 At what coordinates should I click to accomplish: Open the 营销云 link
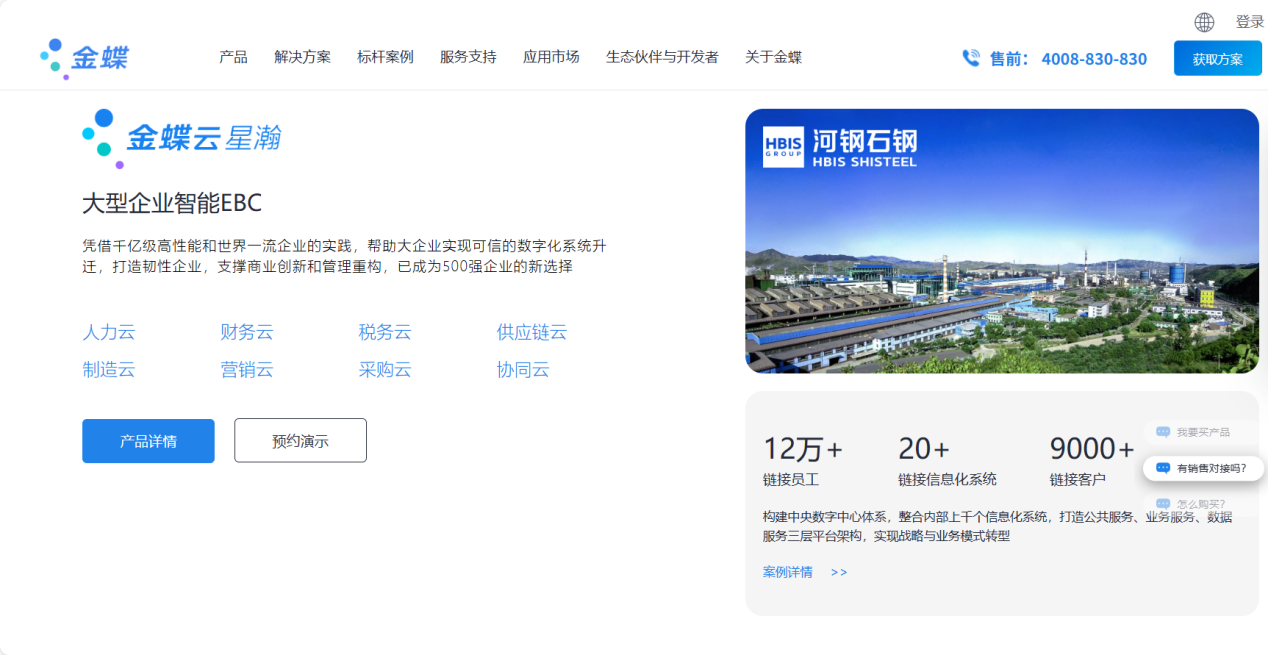coord(247,370)
